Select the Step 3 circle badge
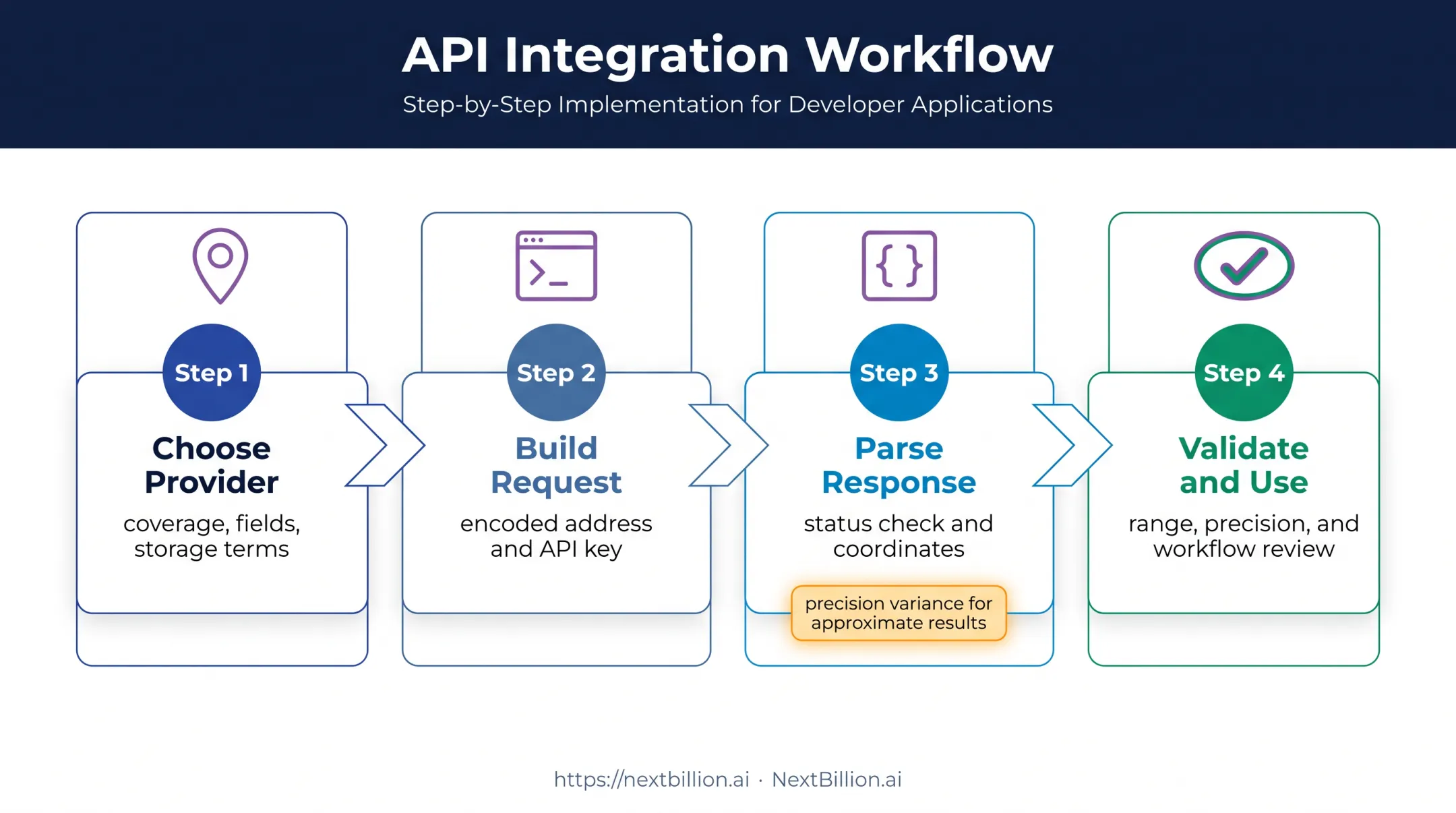The image size is (1456, 813). point(899,373)
